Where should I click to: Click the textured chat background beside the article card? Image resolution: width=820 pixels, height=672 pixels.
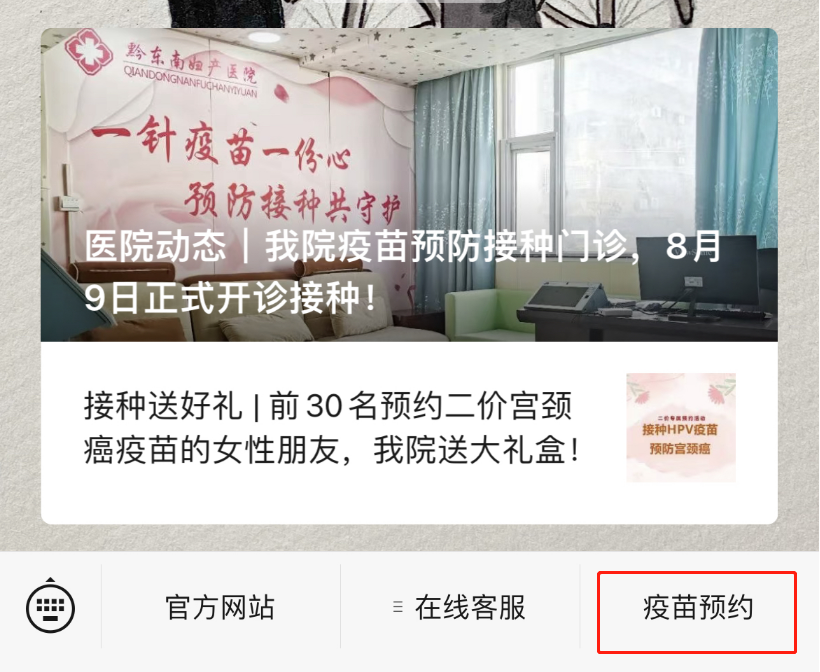click(20, 288)
